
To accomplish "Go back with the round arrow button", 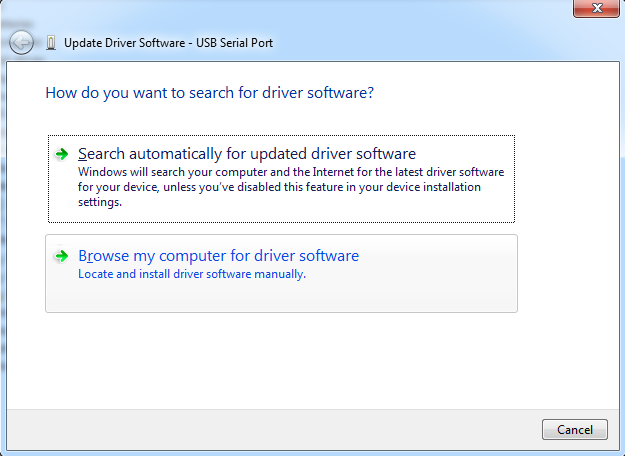I will 21,42.
